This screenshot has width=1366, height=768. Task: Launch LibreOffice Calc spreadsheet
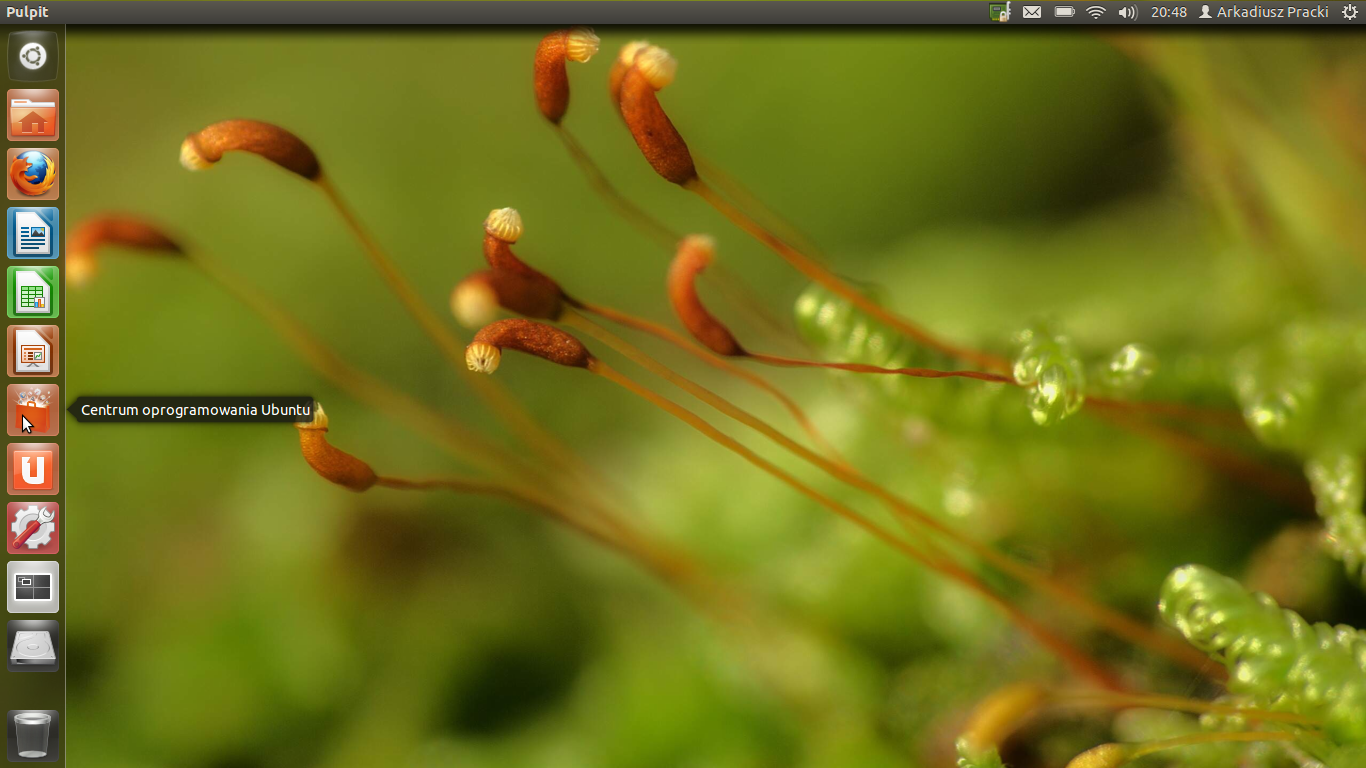tap(33, 292)
